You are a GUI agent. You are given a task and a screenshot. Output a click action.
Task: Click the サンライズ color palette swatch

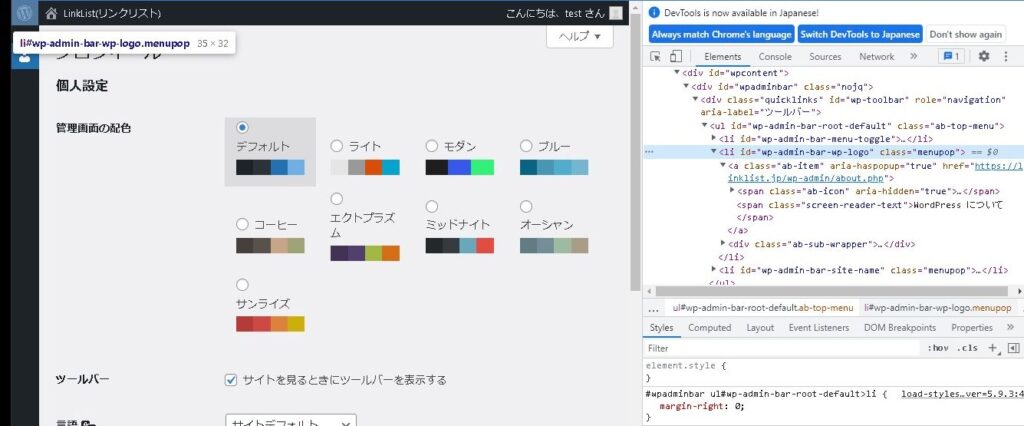click(x=269, y=324)
